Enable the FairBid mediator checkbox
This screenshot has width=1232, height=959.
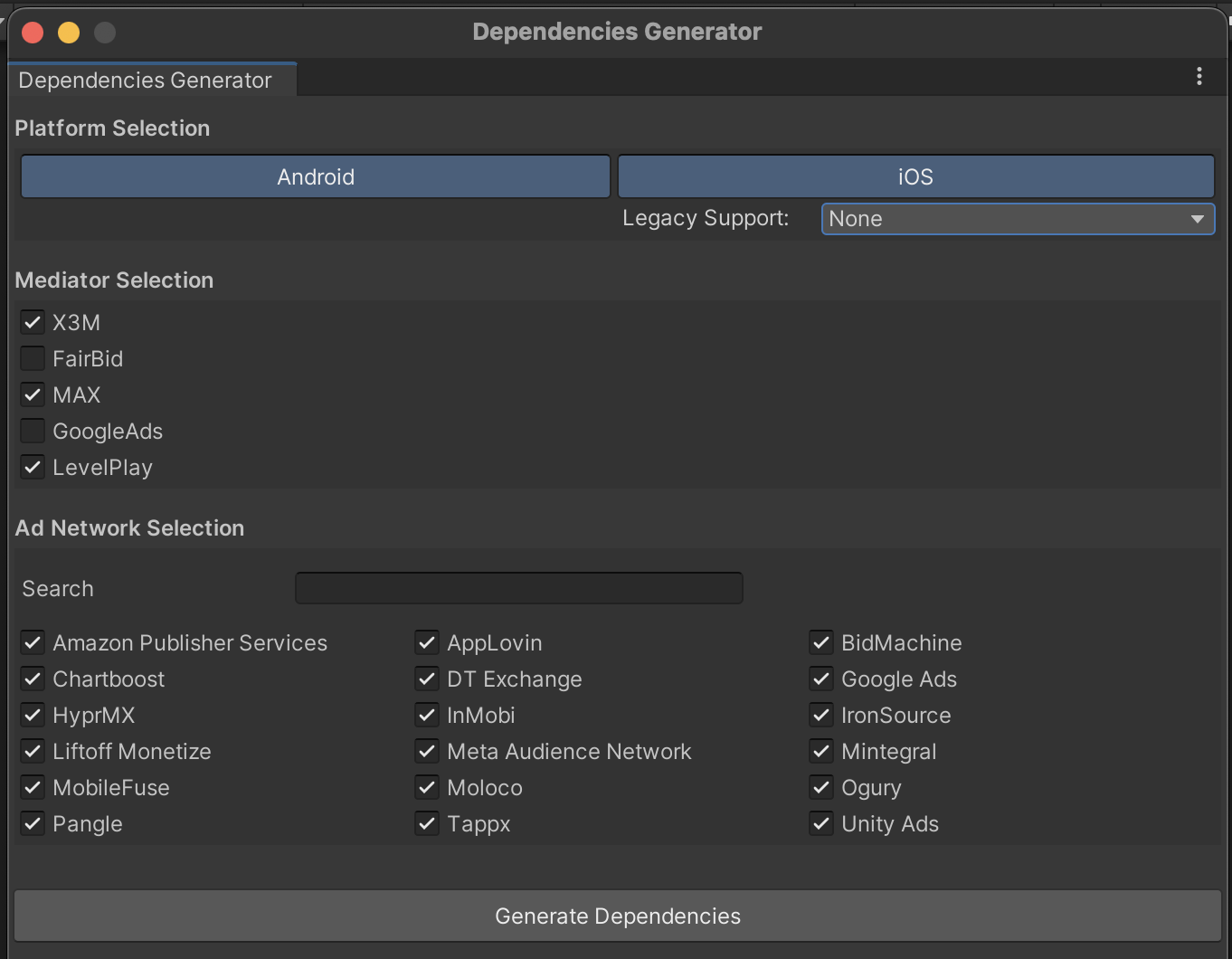tap(33, 358)
